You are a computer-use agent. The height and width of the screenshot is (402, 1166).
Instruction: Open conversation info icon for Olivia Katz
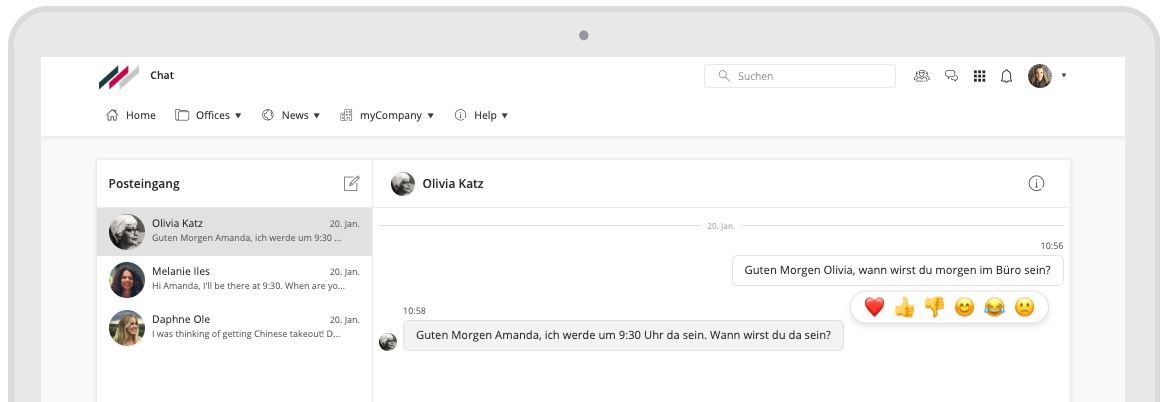(x=1036, y=184)
